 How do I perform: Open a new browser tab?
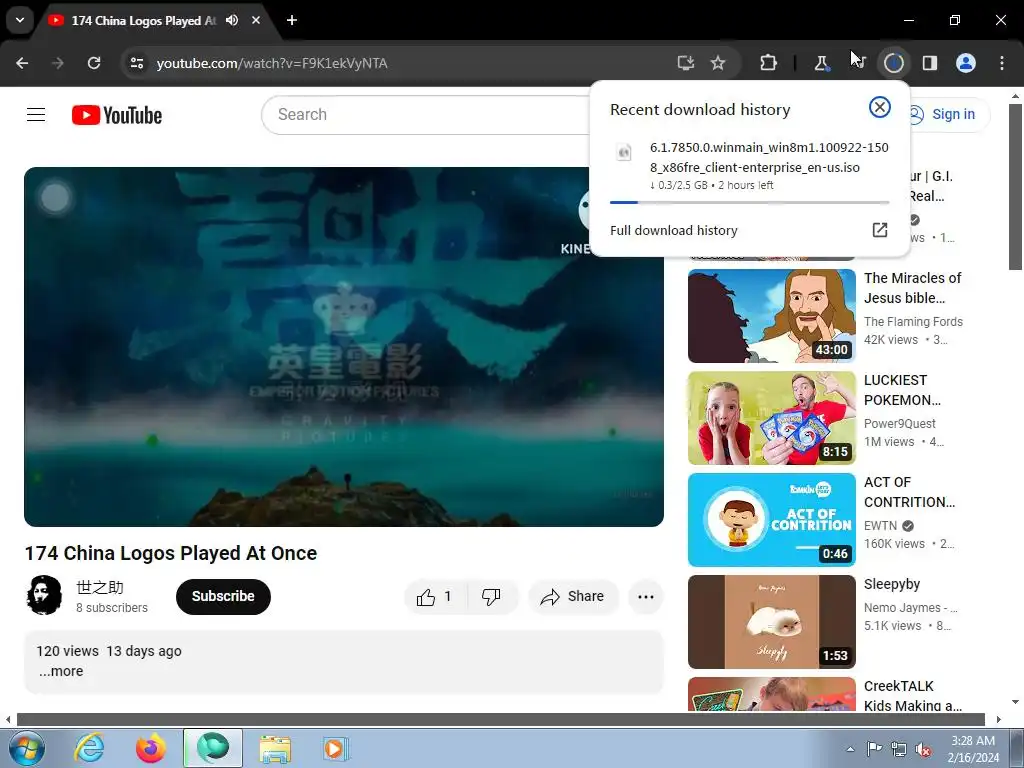click(x=292, y=20)
